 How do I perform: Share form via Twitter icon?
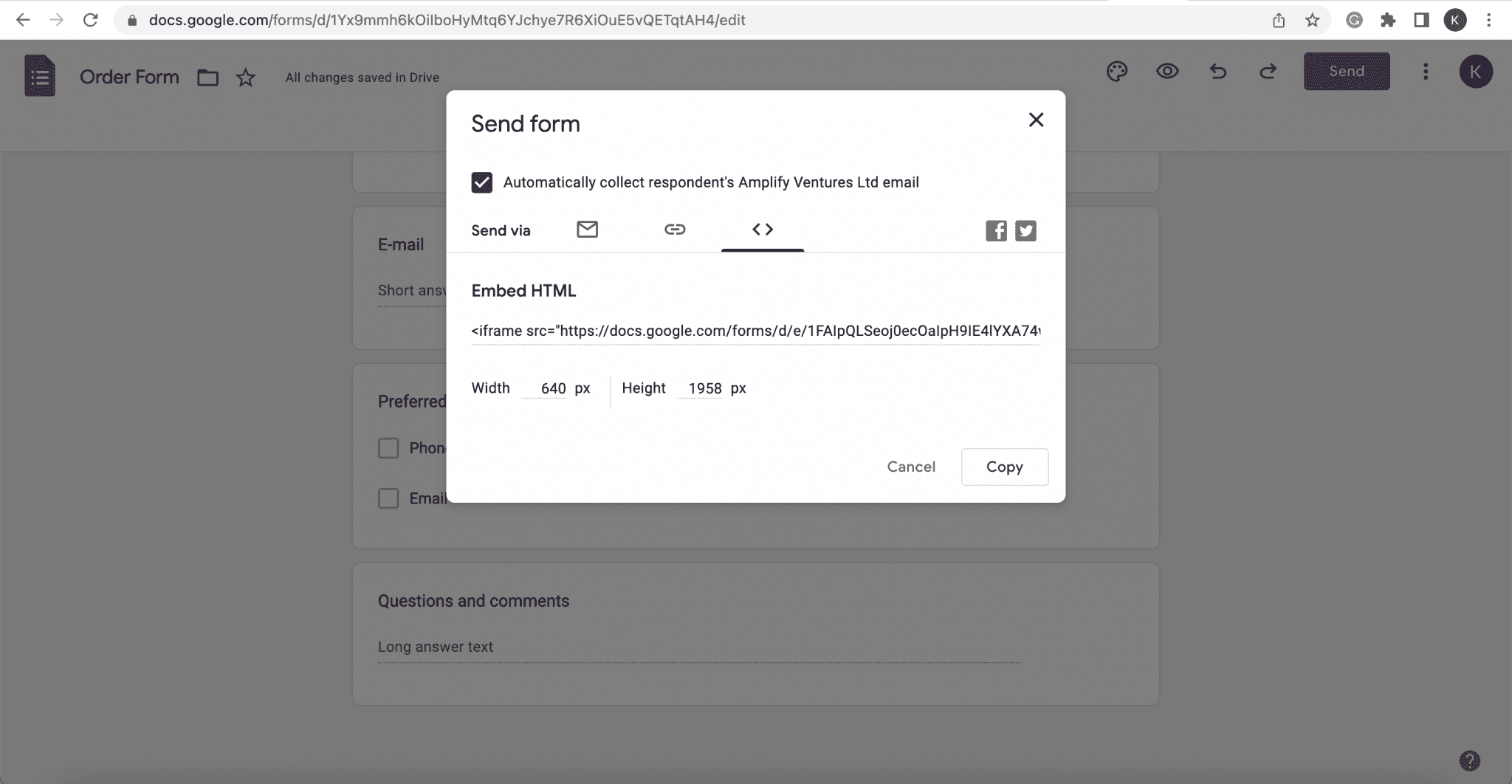point(1025,231)
